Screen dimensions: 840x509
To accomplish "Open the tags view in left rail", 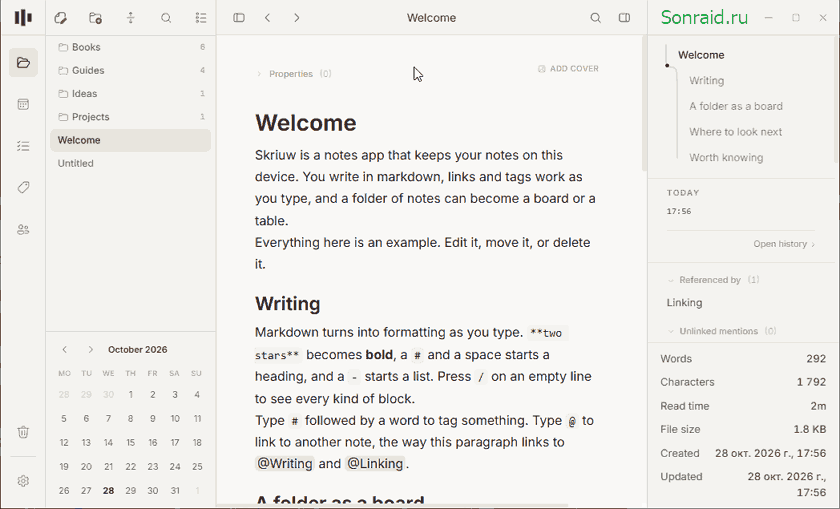I will click(23, 188).
